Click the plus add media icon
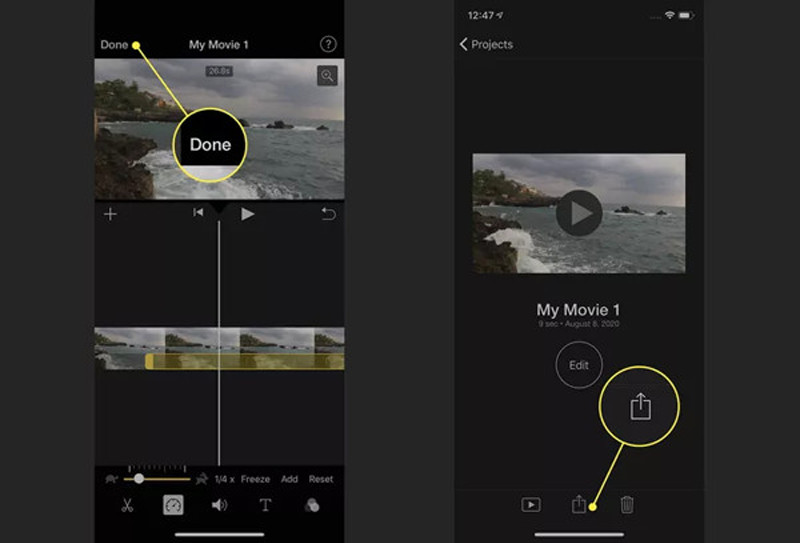 pos(111,214)
